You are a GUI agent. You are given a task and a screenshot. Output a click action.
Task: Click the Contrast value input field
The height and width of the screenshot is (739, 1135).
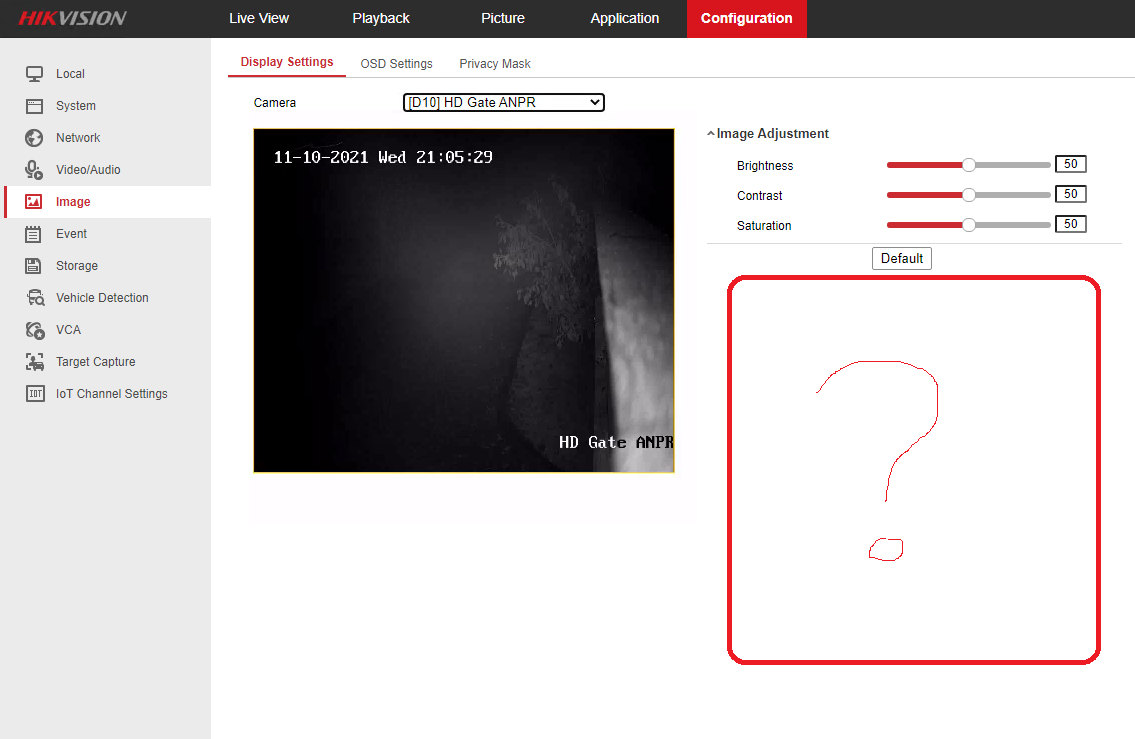pos(1070,194)
